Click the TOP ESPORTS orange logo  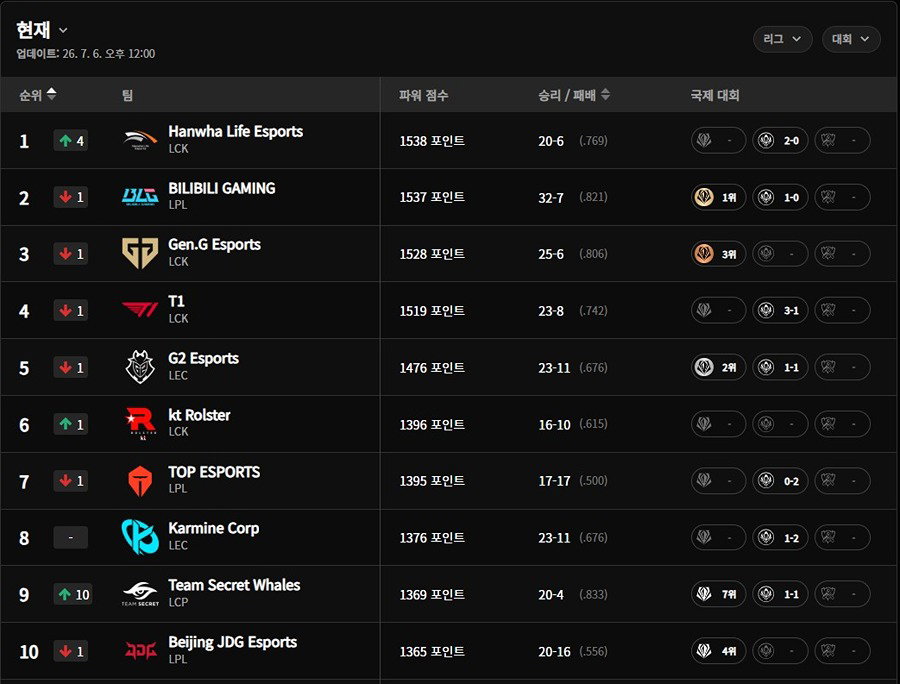[140, 481]
